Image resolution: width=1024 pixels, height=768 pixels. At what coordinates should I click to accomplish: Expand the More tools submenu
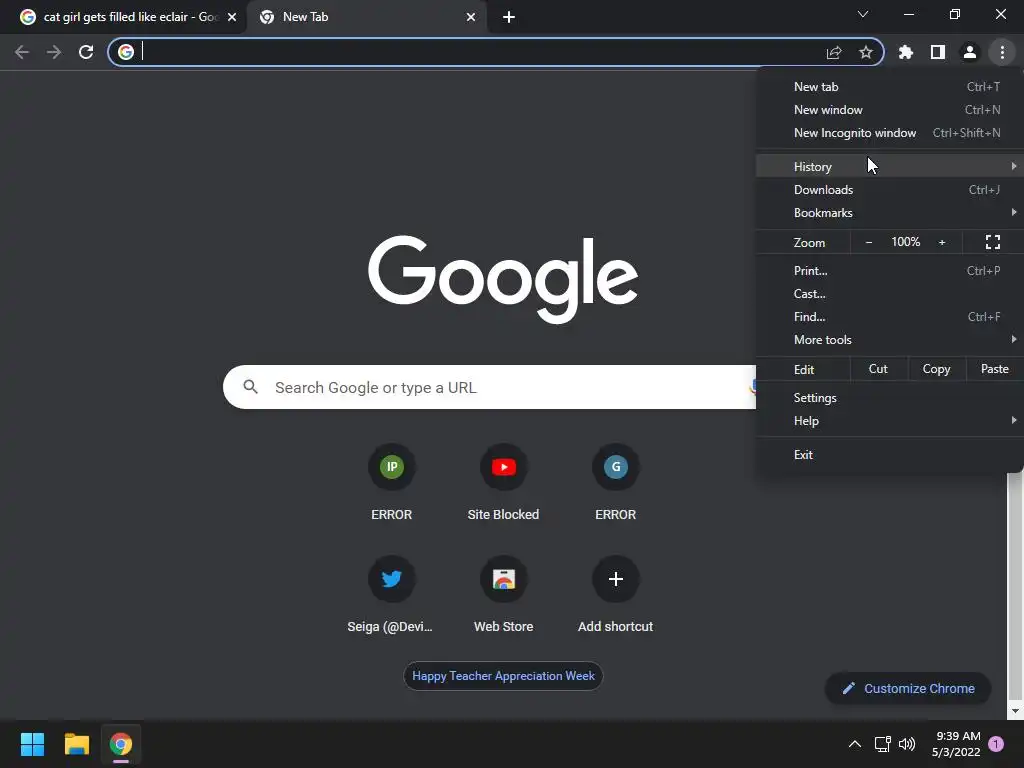889,340
